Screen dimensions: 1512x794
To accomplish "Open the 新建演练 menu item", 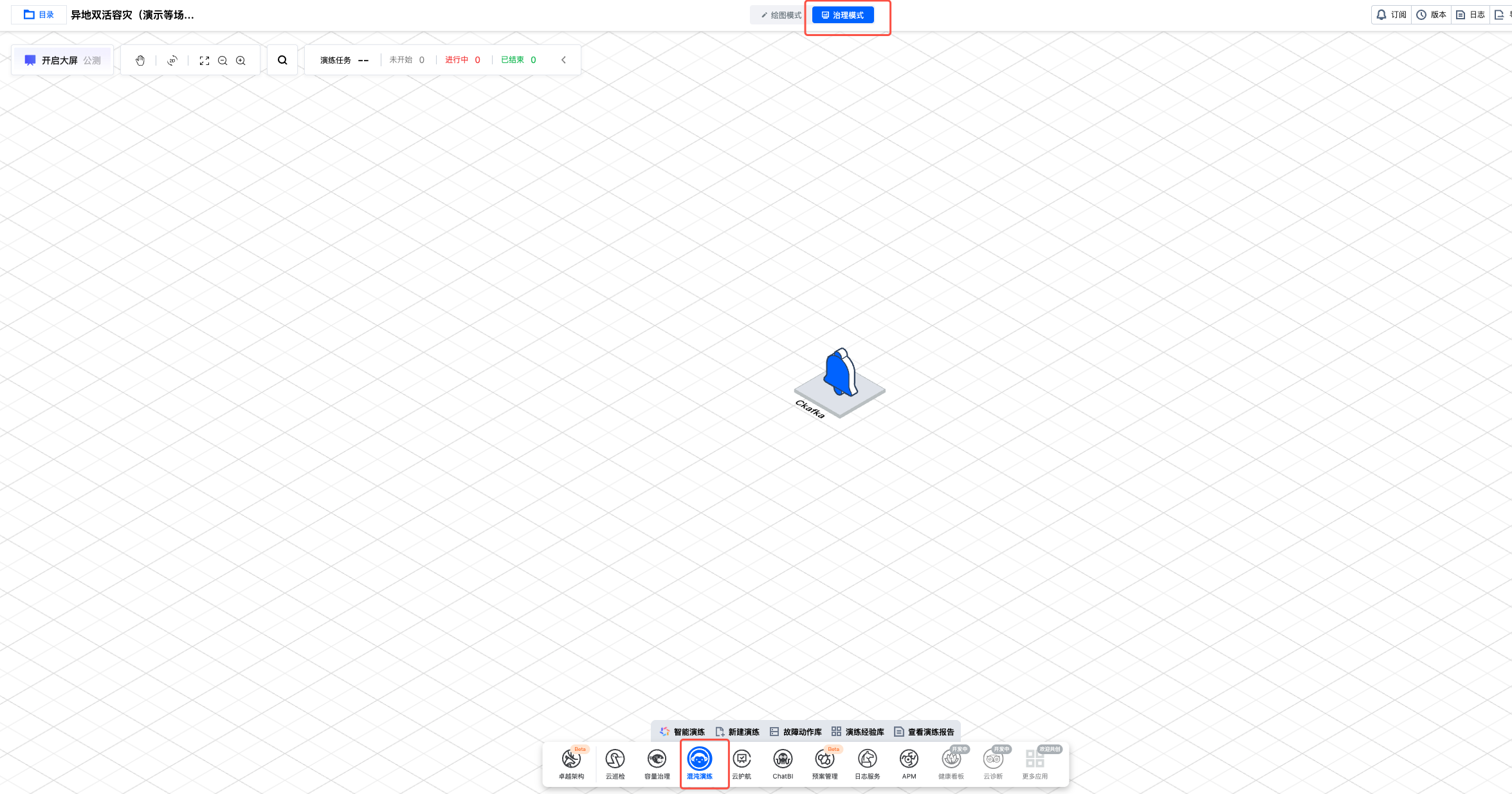I will [737, 732].
